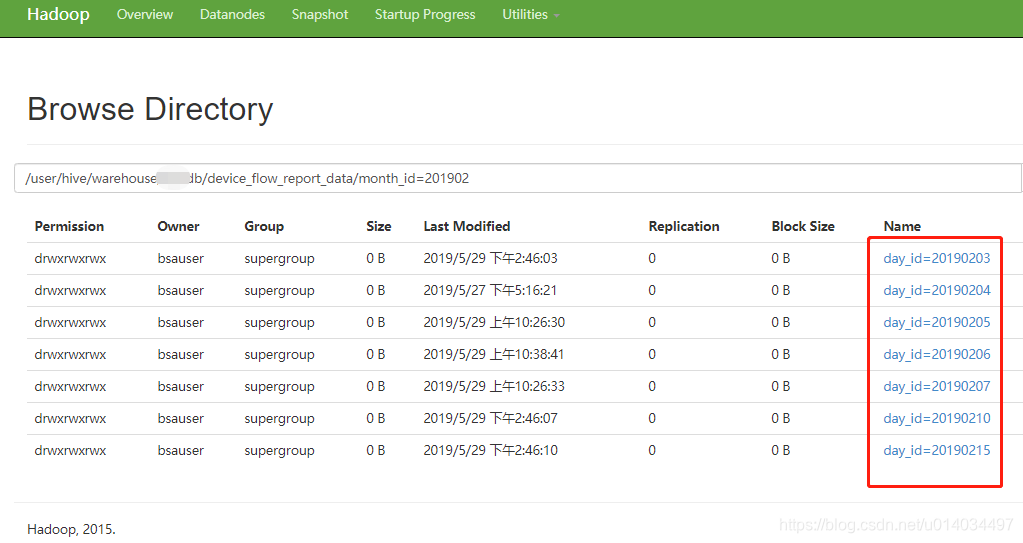1023x543 pixels.
Task: Select timestamp 2019/5/29 下午2:46:10
Action: coord(491,450)
